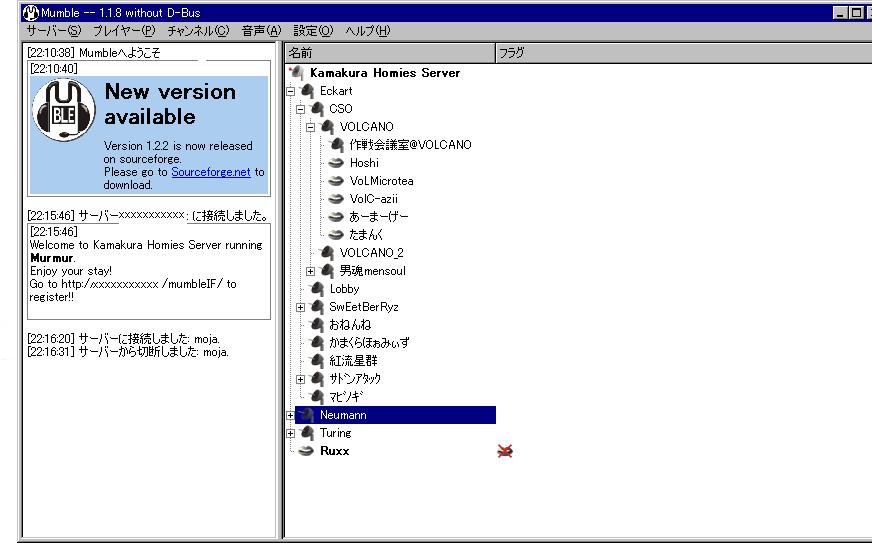Click the lips icon next to あーまーげー

coord(336,217)
